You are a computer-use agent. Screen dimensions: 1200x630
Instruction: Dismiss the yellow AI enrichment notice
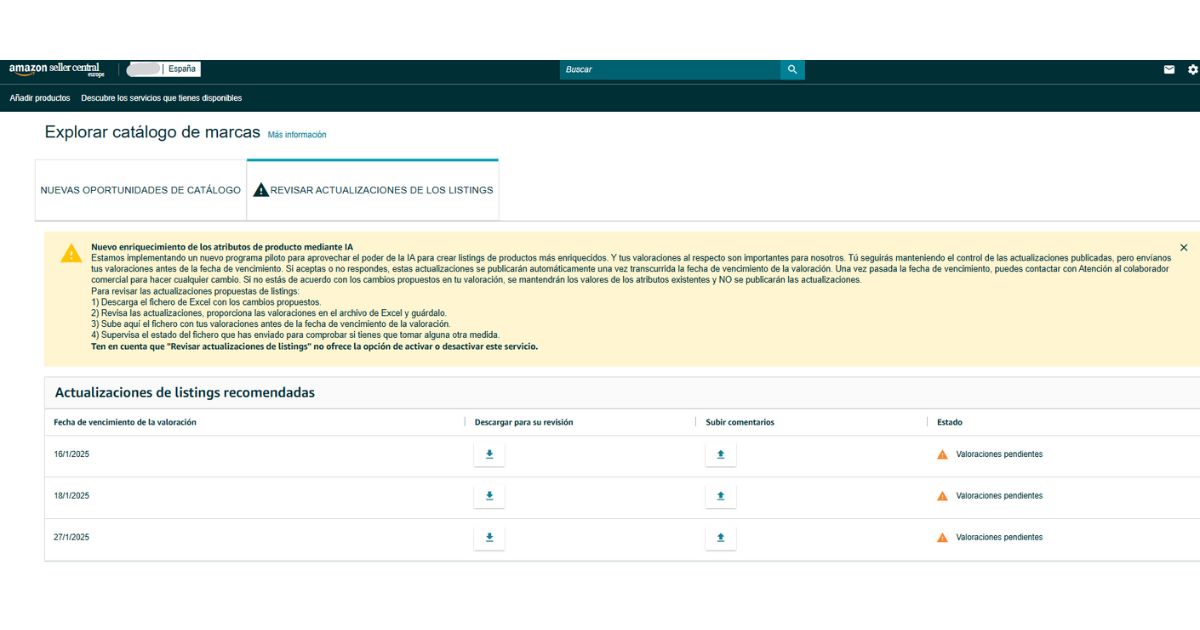1184,247
